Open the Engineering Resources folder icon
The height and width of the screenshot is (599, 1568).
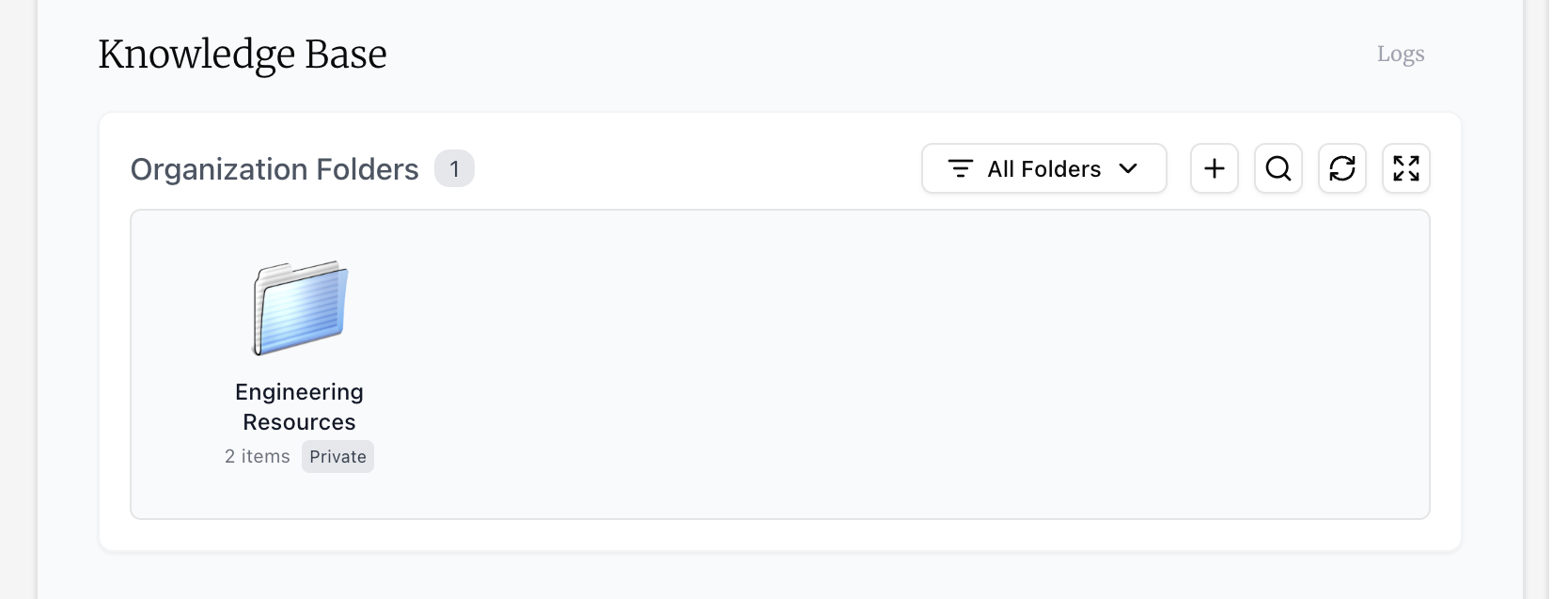(300, 307)
